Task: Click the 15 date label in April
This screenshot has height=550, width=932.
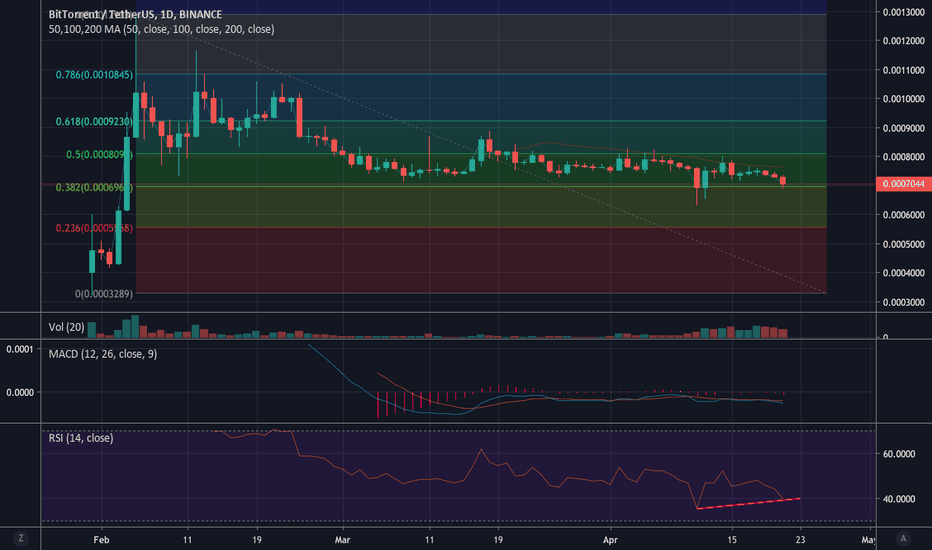Action: tap(732, 540)
